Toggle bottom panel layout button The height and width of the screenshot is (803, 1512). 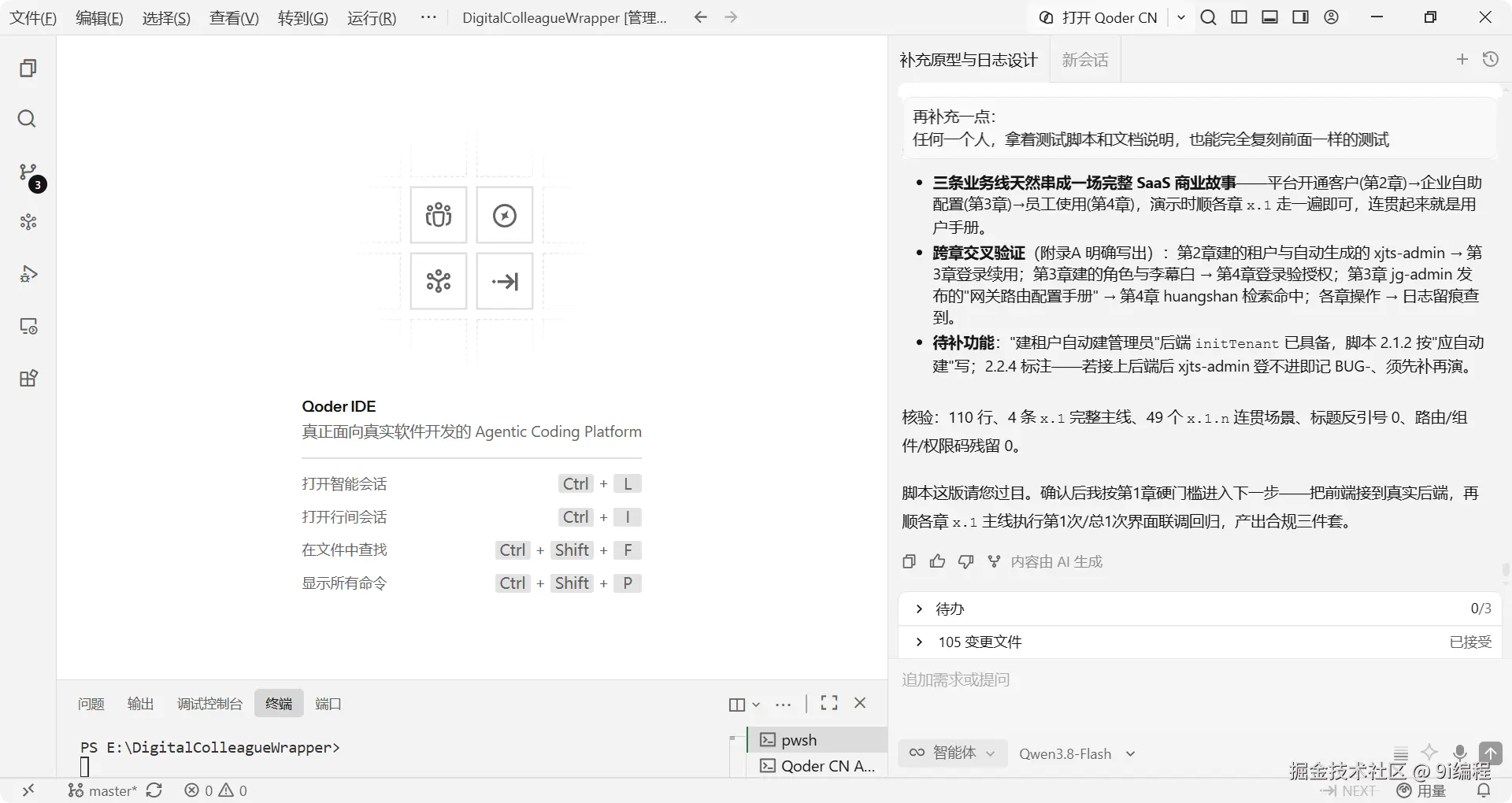[1269, 17]
